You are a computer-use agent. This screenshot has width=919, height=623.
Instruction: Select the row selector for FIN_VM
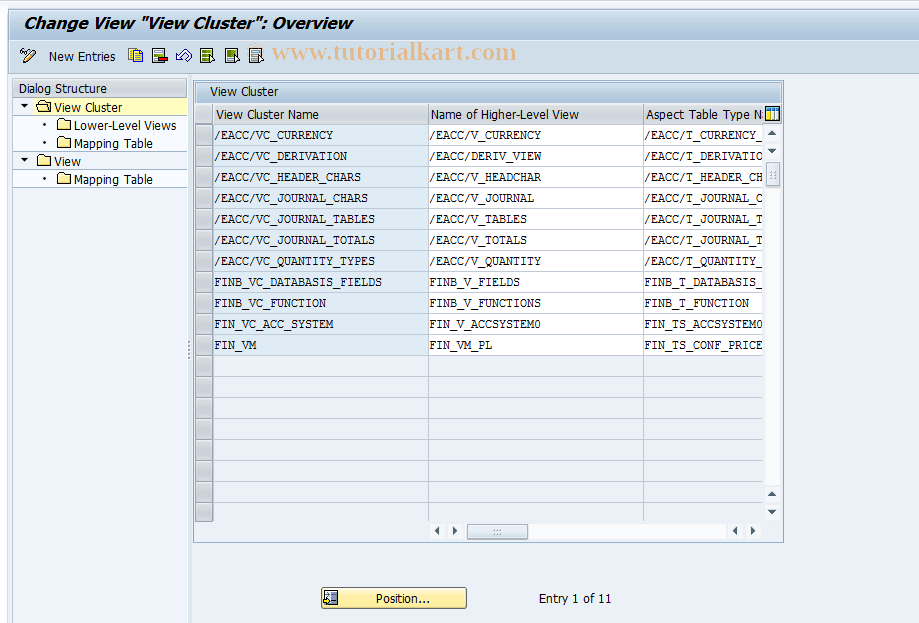point(203,345)
